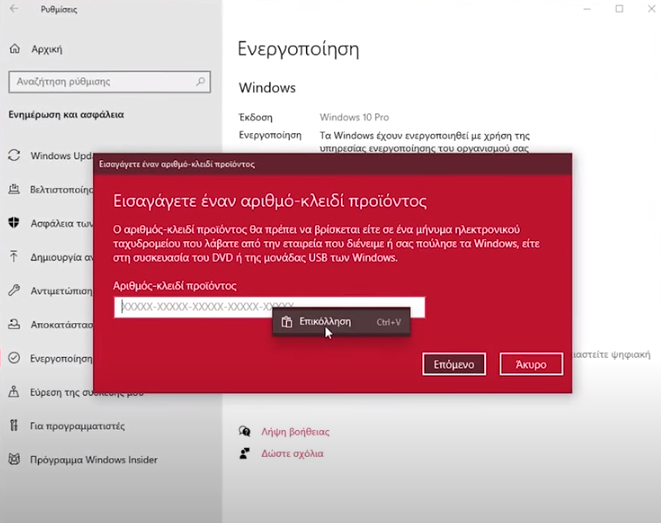Image resolution: width=661 pixels, height=523 pixels.
Task: Select the Ενεργοποίηση checkmark icon
Action: coord(14,358)
